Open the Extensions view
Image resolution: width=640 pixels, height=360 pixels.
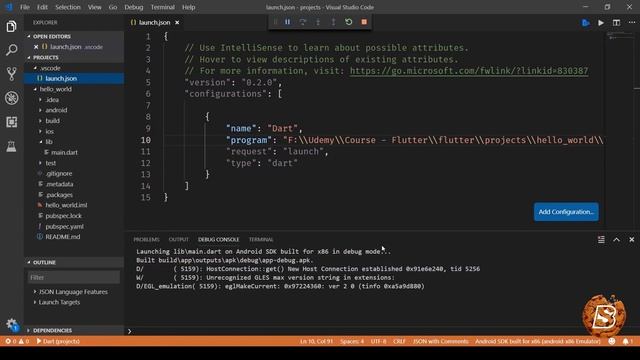click(11, 122)
